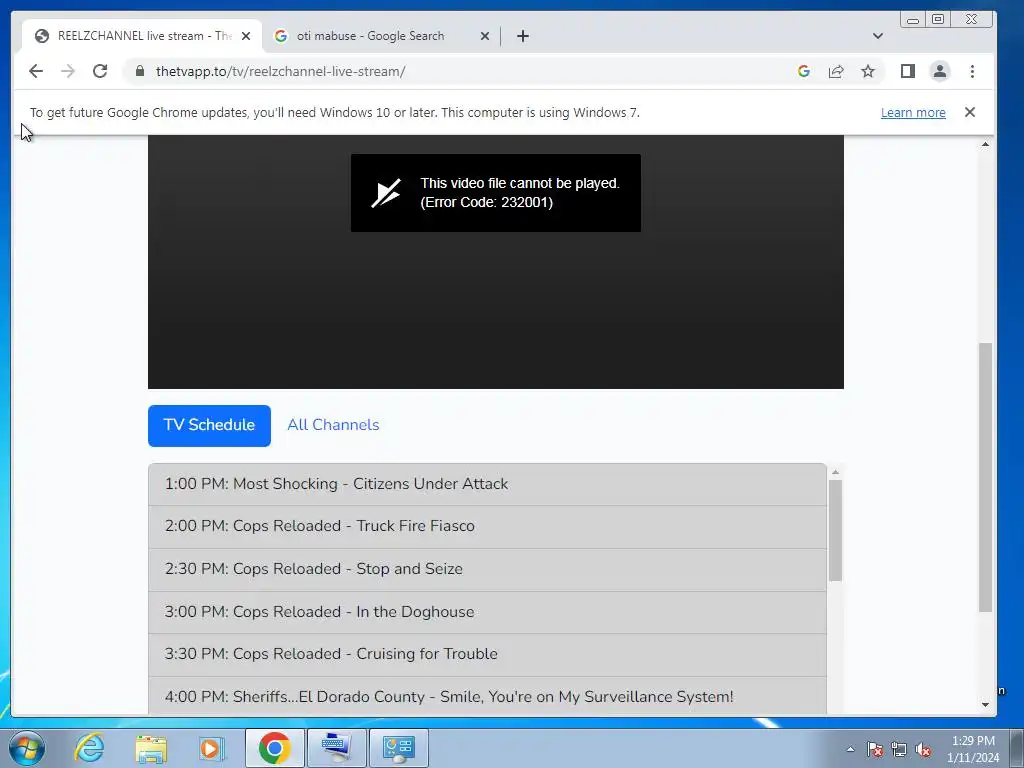1024x768 pixels.
Task: Open the side panel
Action: point(908,71)
